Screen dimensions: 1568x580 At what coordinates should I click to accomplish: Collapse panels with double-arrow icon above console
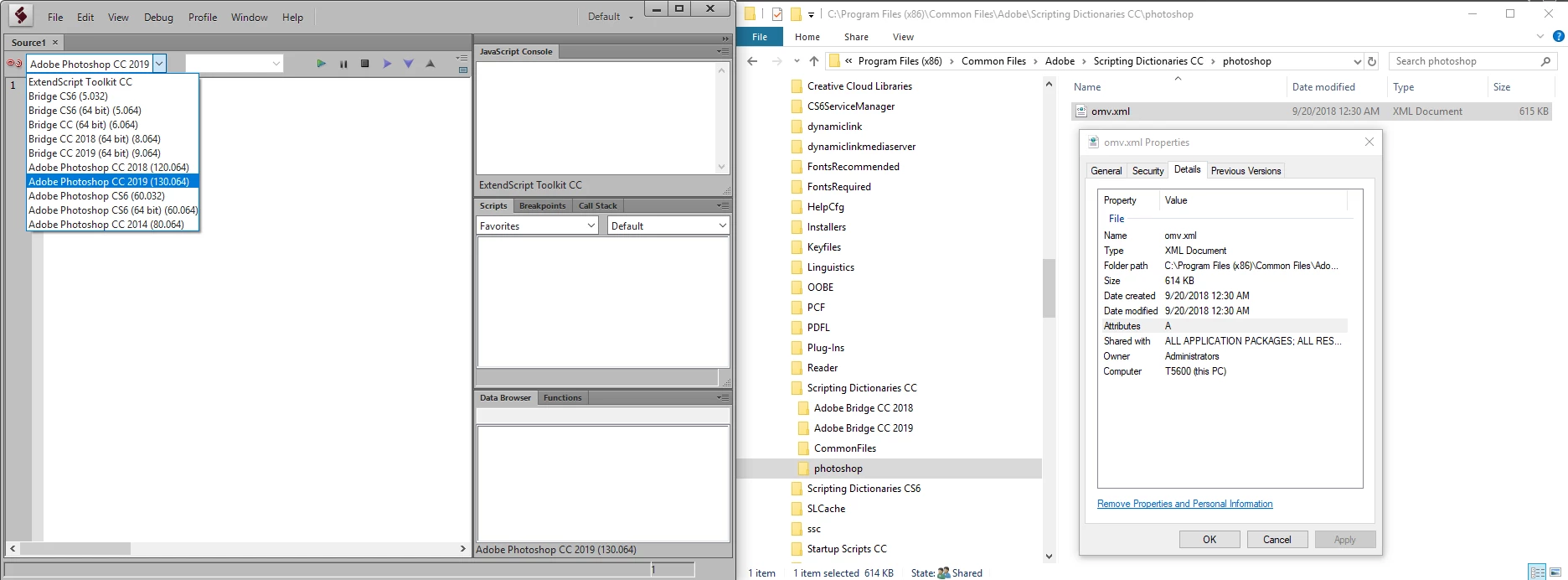(725, 39)
